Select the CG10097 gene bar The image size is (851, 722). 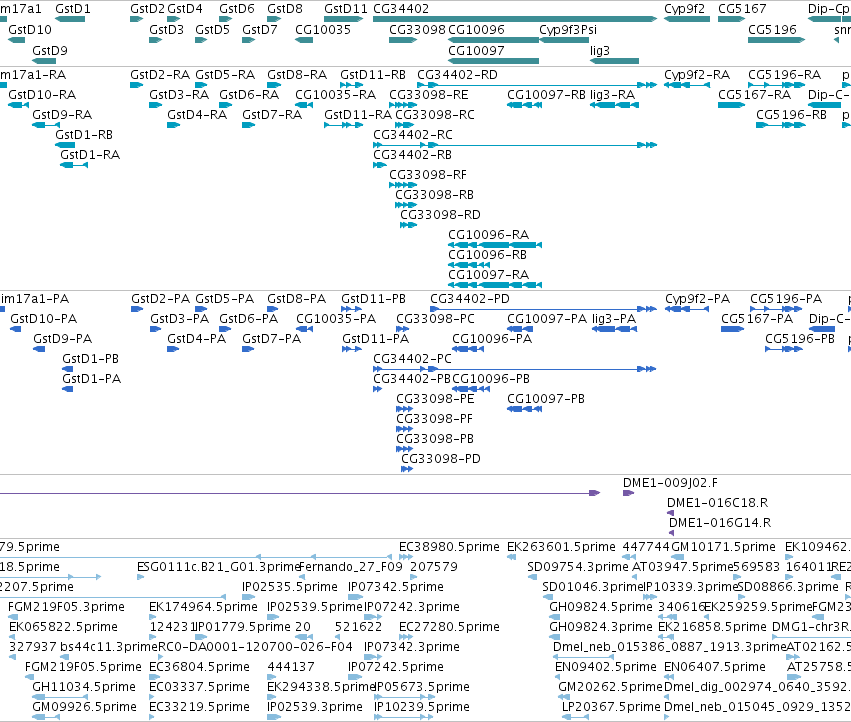[493, 61]
